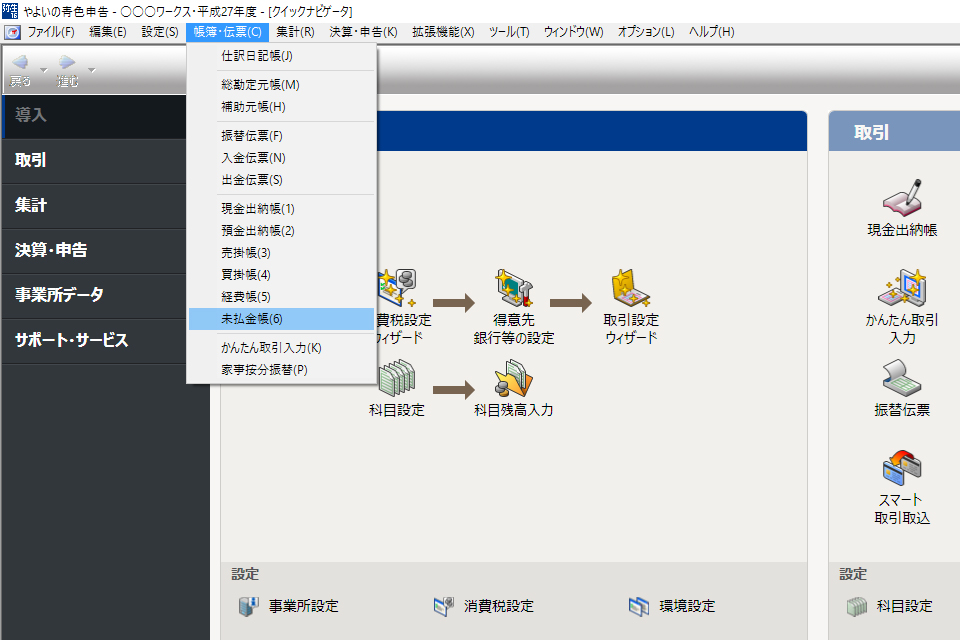The image size is (960, 640).
Task: Switch to the 取引 navigator section
Action: (94, 160)
